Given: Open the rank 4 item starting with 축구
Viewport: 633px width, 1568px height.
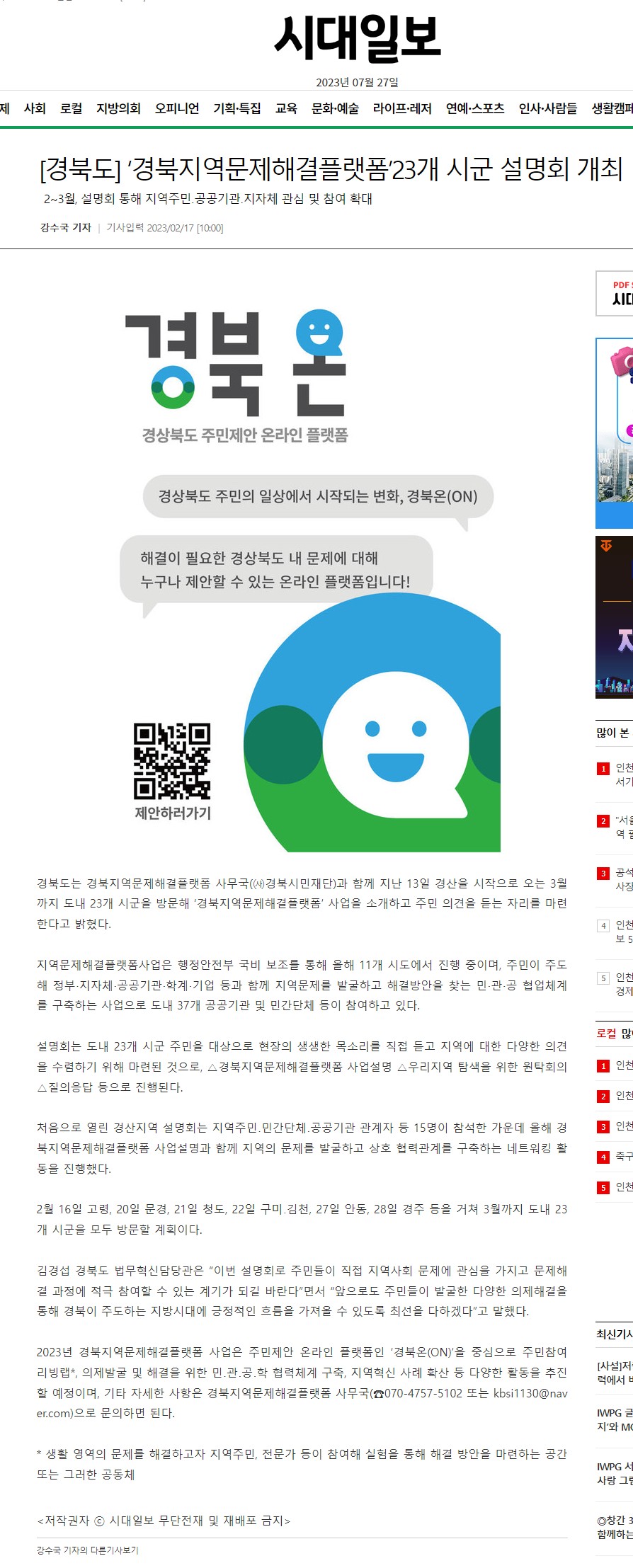Looking at the screenshot, I should click(615, 1157).
